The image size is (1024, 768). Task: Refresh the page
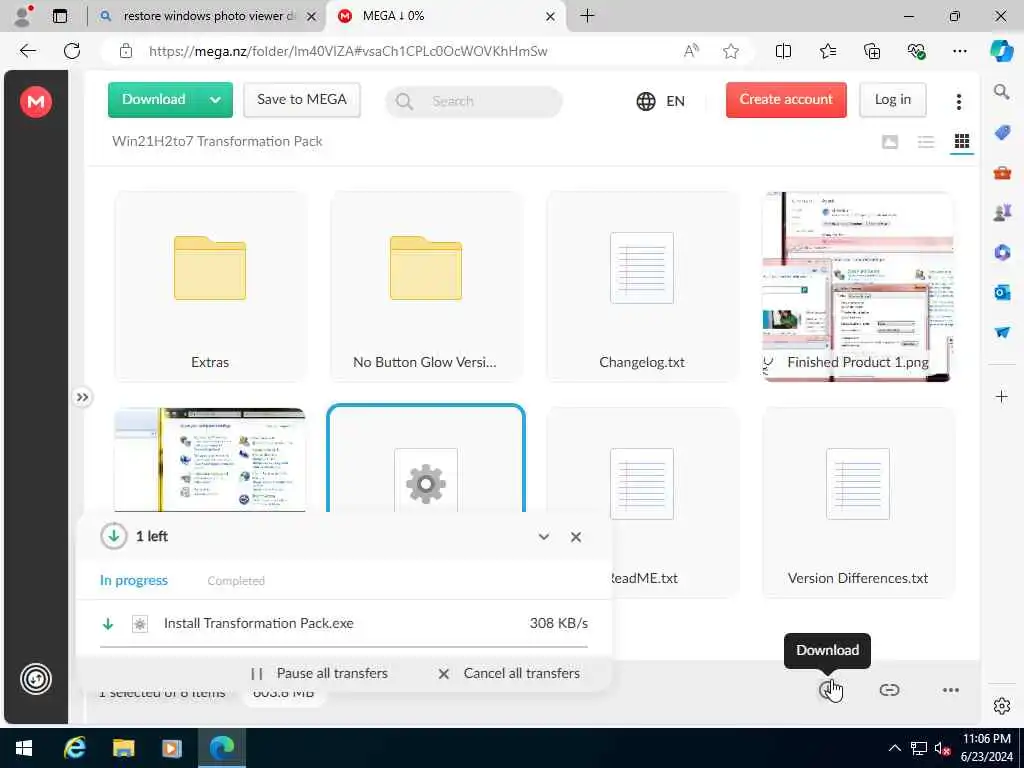[x=72, y=51]
